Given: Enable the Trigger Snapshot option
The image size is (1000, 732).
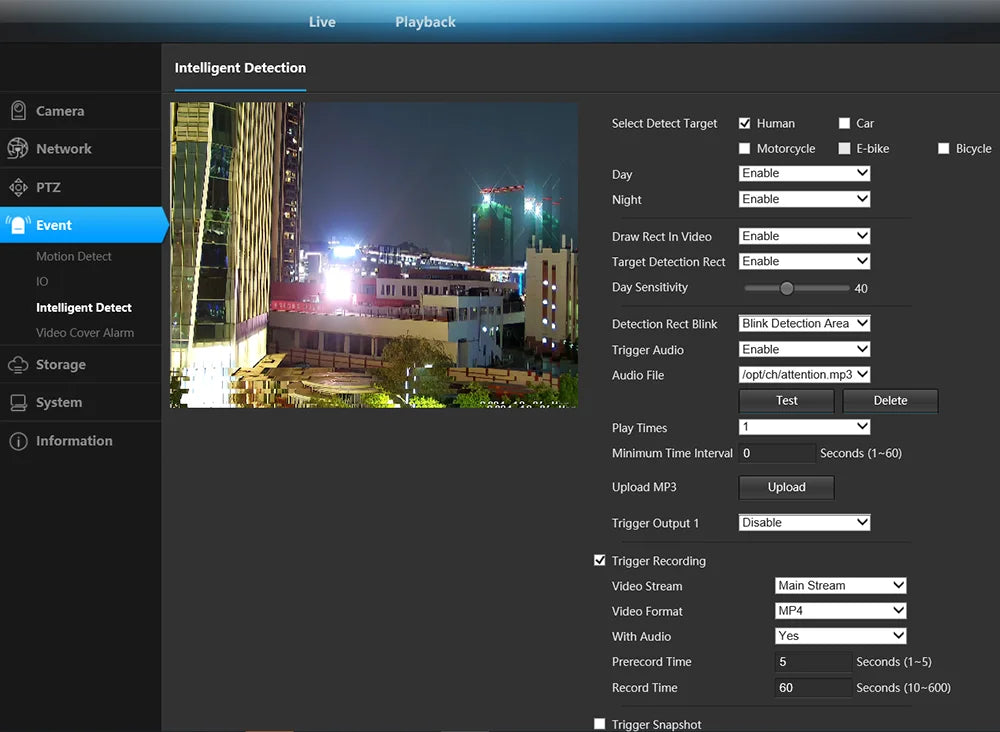Looking at the screenshot, I should click(600, 723).
